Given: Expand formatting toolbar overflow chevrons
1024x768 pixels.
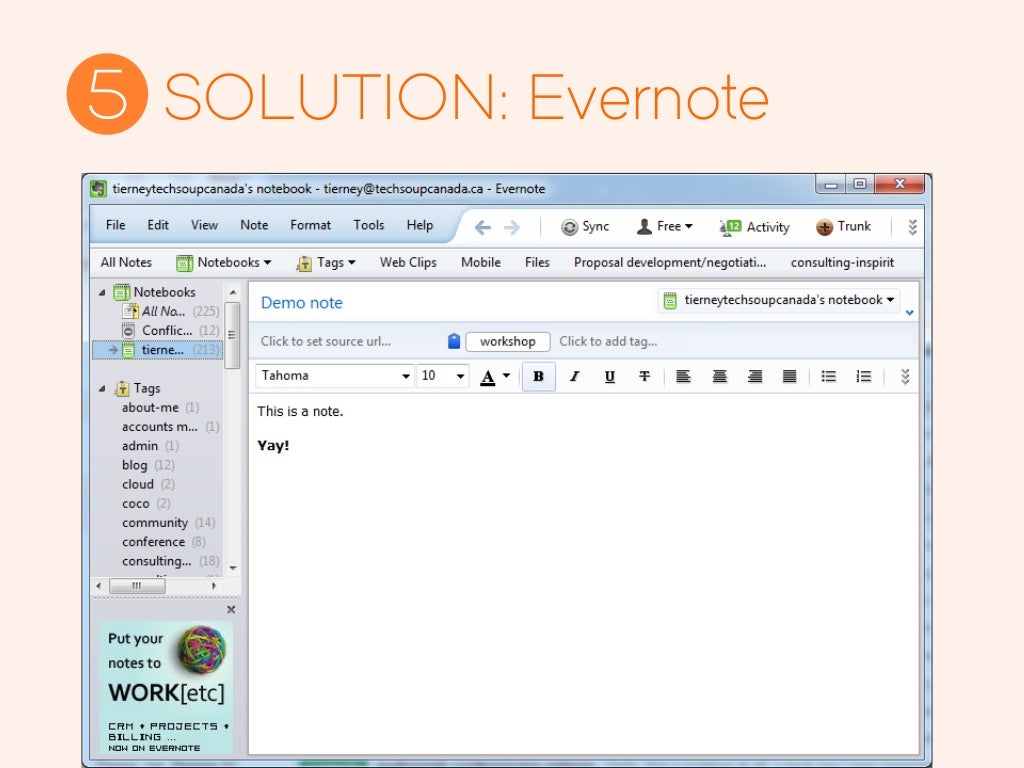Looking at the screenshot, I should (904, 376).
